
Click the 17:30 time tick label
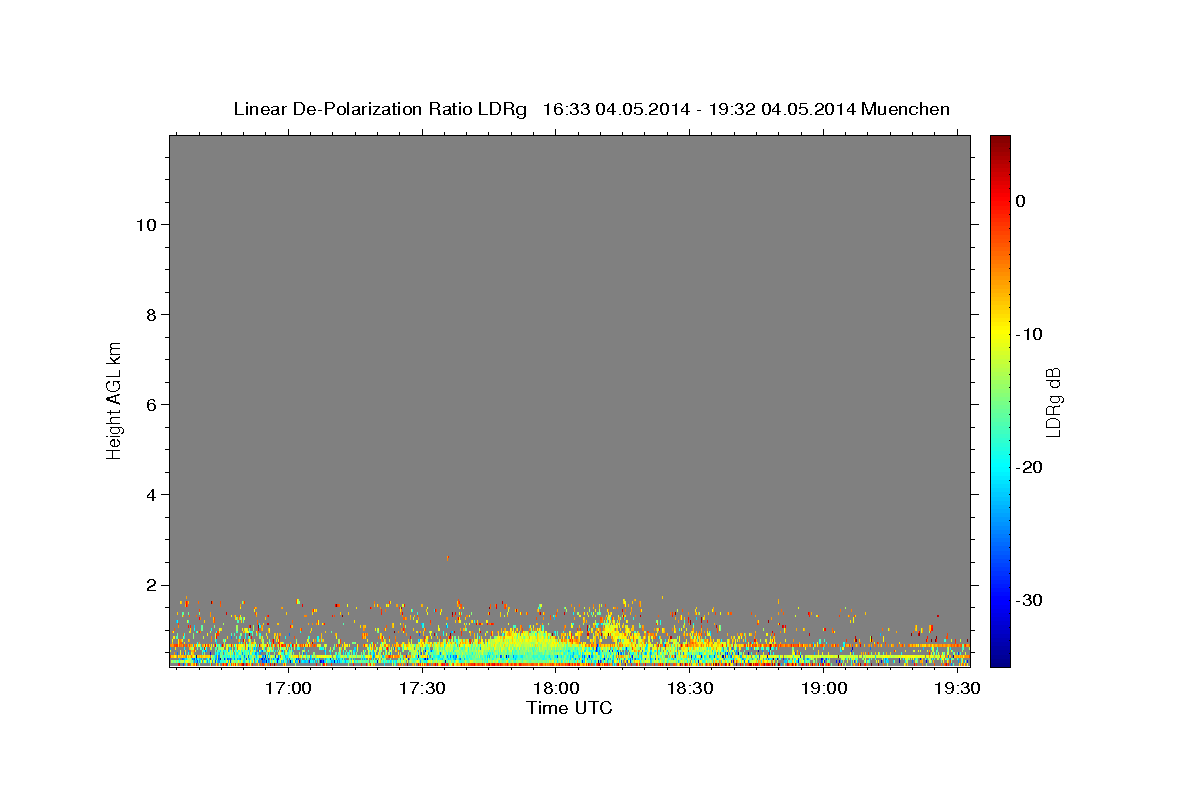422,689
